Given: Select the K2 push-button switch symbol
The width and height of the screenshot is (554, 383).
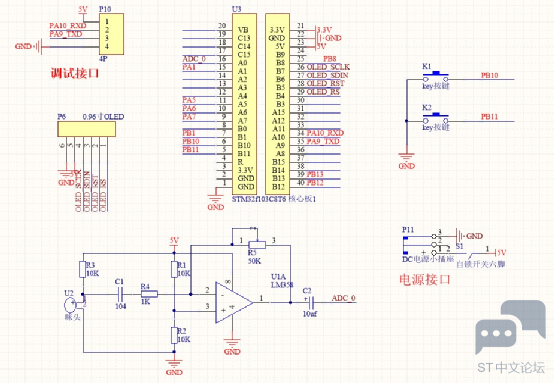Looking at the screenshot, I should pyautogui.click(x=436, y=118).
